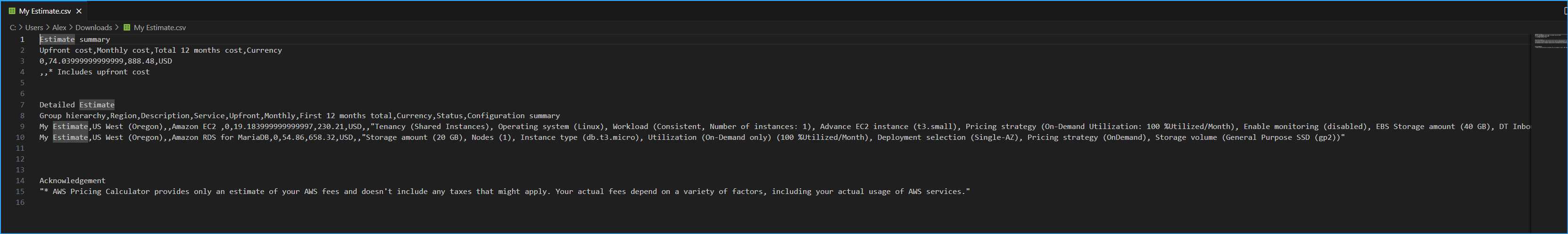Image resolution: width=1568 pixels, height=234 pixels.
Task: Click 'Advance EC2 instance (t3.small)' on line 9
Action: click(x=888, y=127)
